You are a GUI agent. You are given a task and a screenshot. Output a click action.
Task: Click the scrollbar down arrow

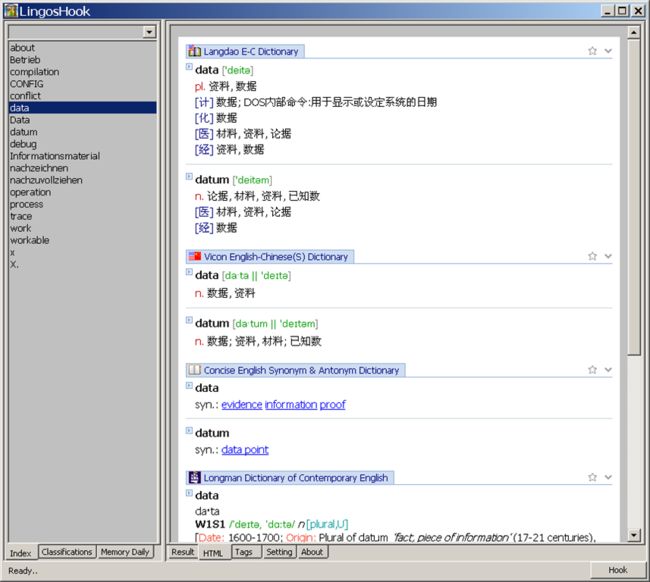(x=633, y=535)
